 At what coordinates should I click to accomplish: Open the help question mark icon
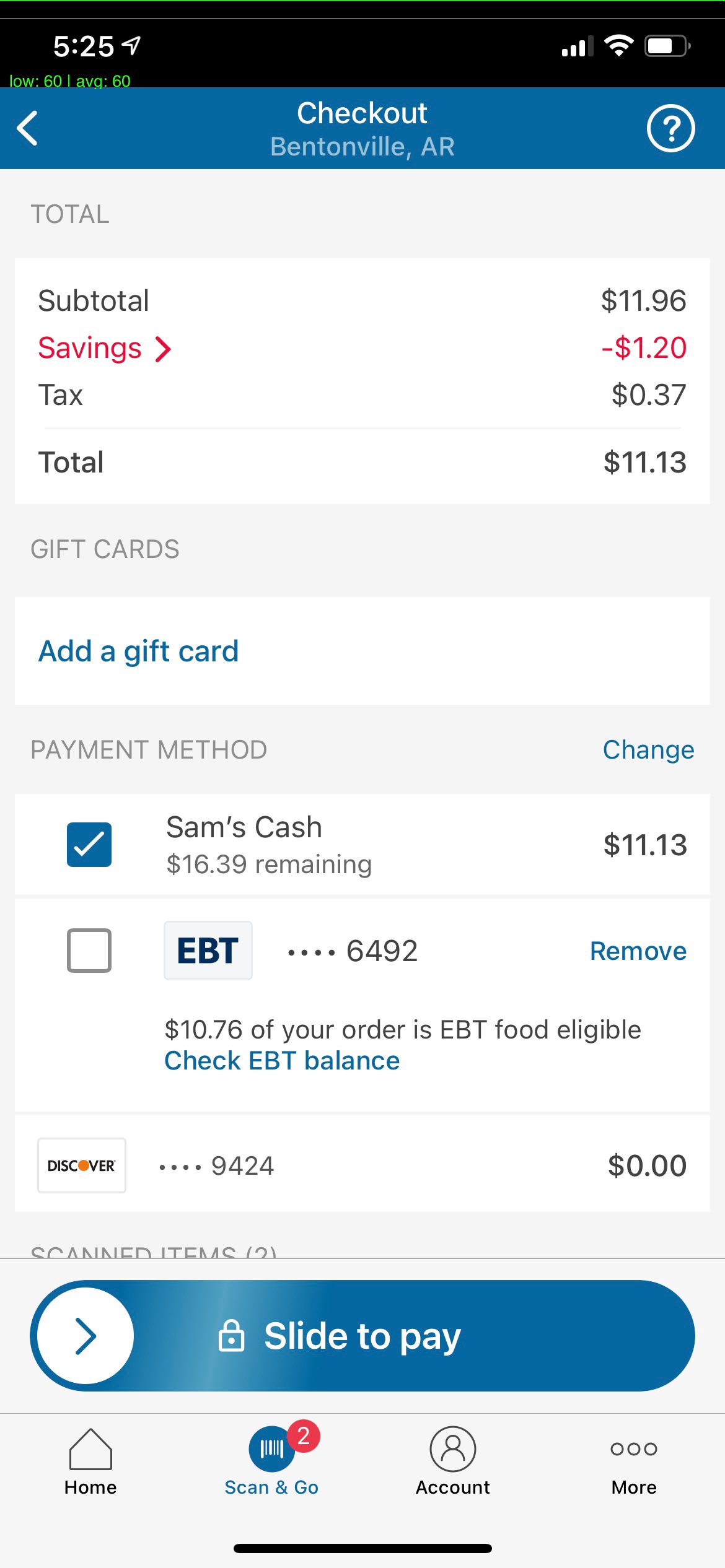click(670, 128)
